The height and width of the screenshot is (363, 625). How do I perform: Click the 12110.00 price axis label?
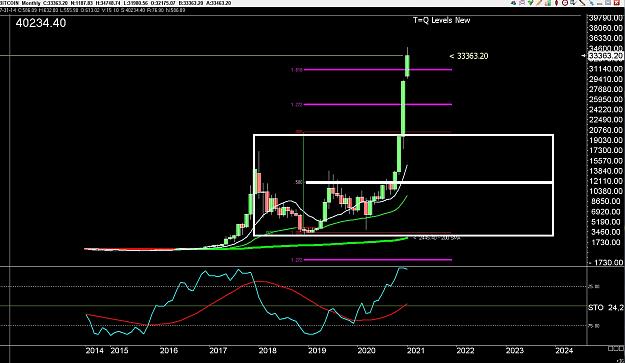click(605, 181)
